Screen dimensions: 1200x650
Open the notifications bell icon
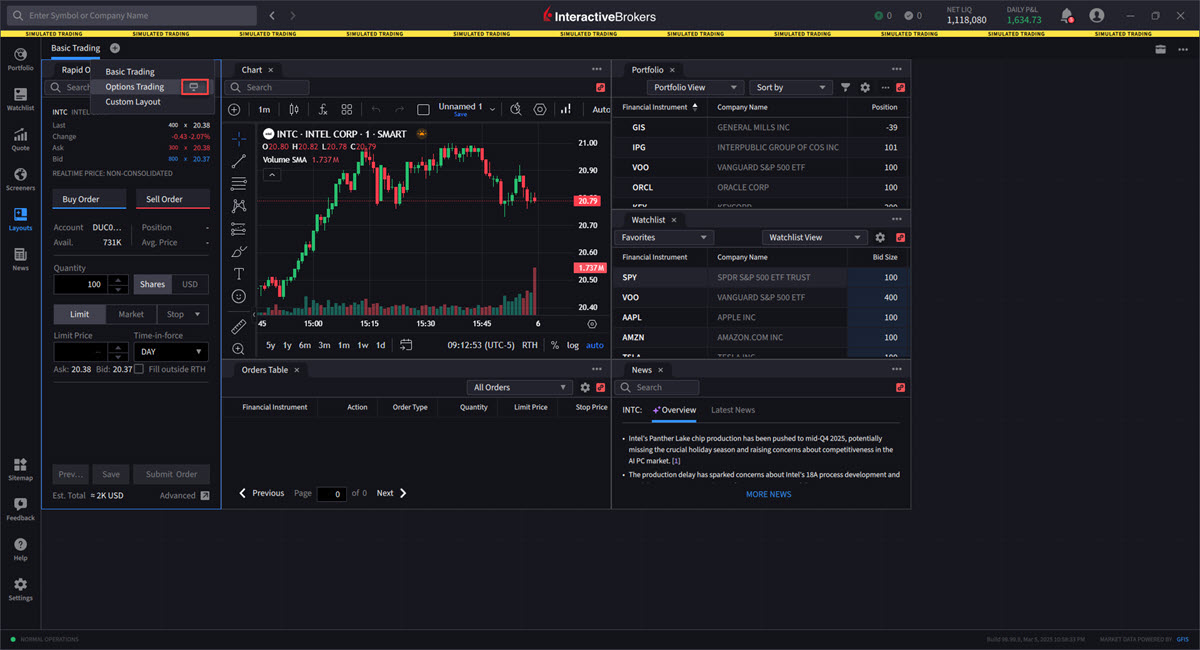tap(1066, 15)
